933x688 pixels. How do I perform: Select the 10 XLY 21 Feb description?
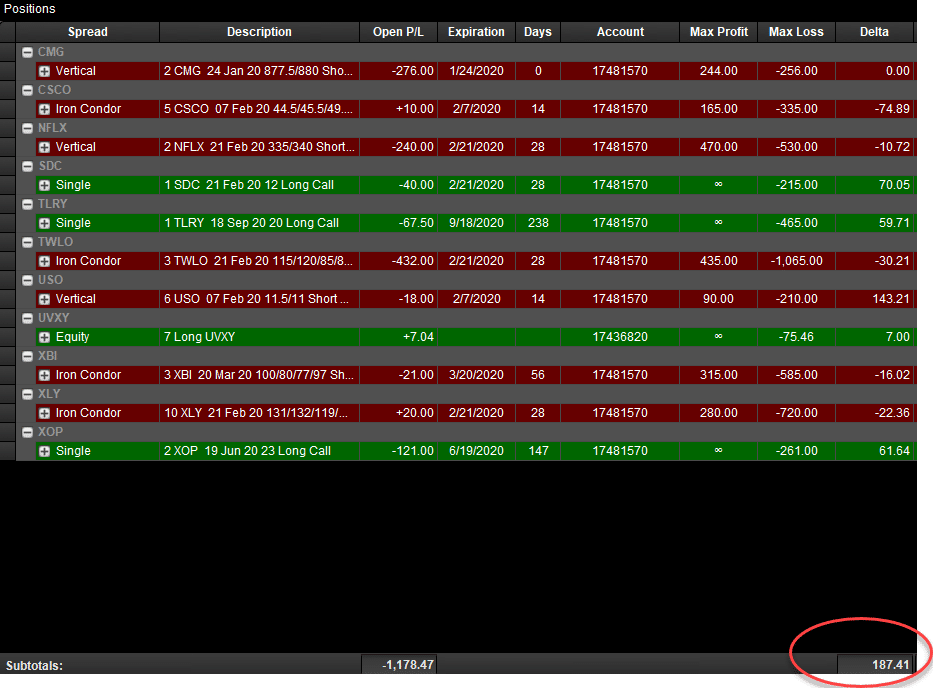tap(259, 413)
